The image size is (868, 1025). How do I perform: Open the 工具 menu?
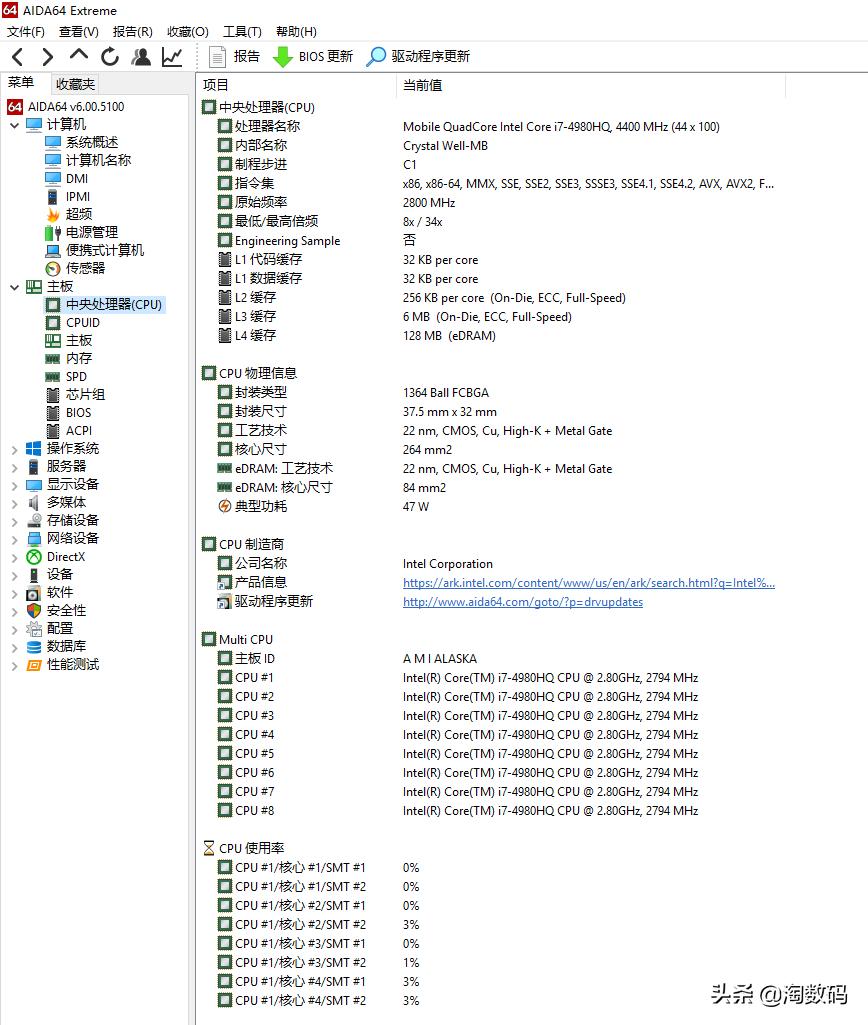click(241, 31)
